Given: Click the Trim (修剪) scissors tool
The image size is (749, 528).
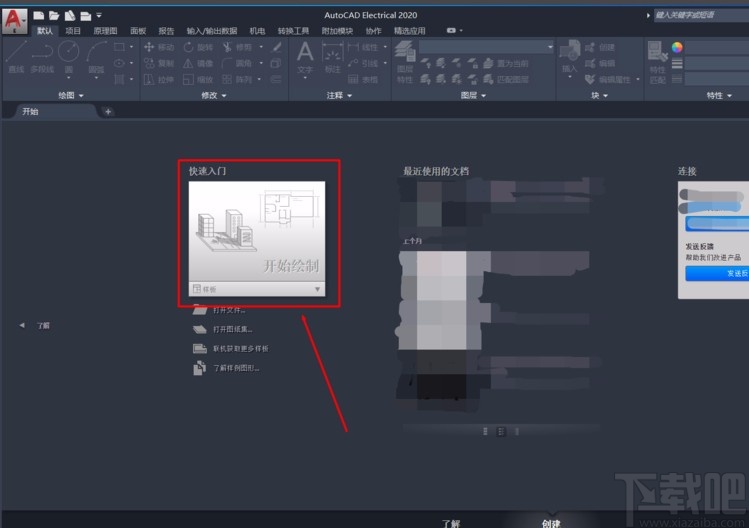Looking at the screenshot, I should (237, 47).
